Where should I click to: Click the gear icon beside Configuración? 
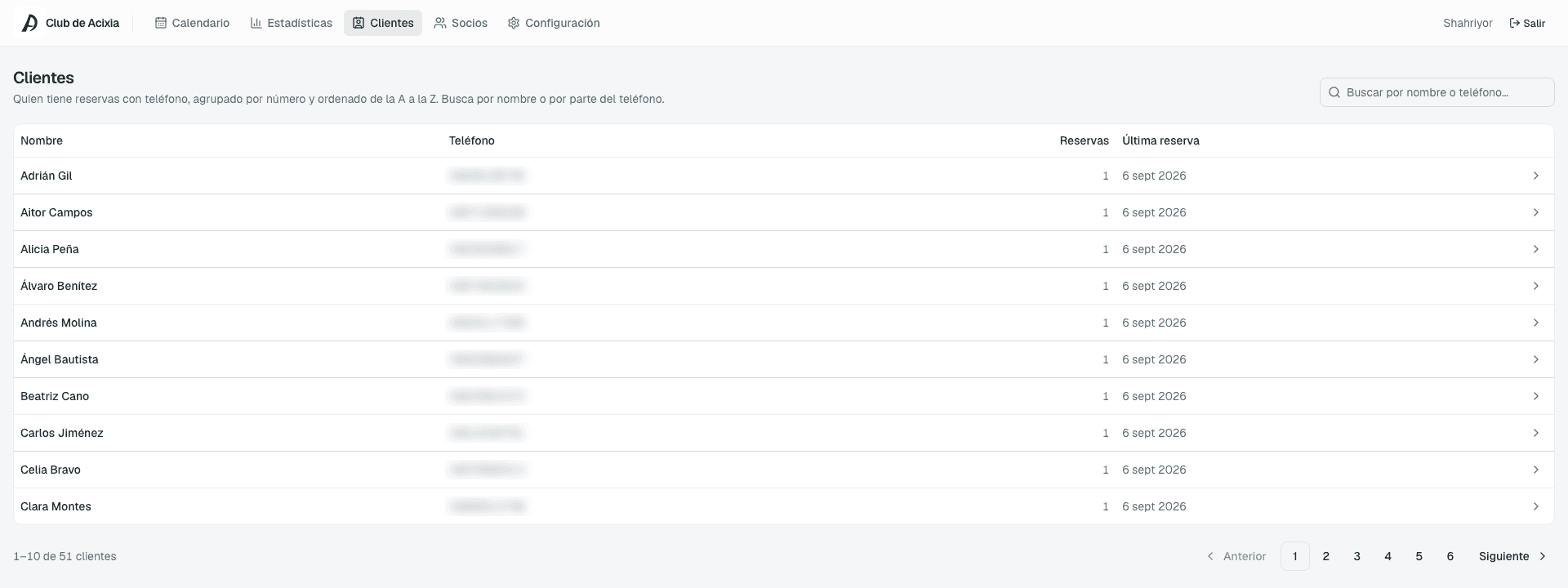tap(514, 23)
